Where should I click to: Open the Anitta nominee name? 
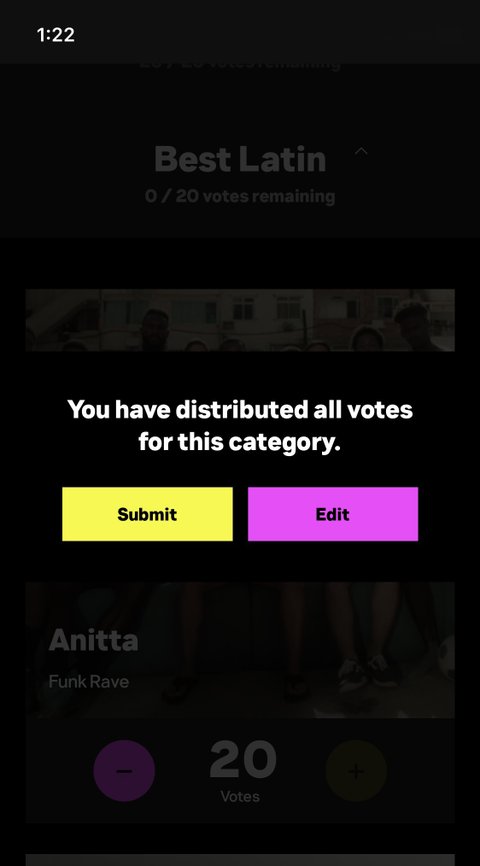coord(93,640)
